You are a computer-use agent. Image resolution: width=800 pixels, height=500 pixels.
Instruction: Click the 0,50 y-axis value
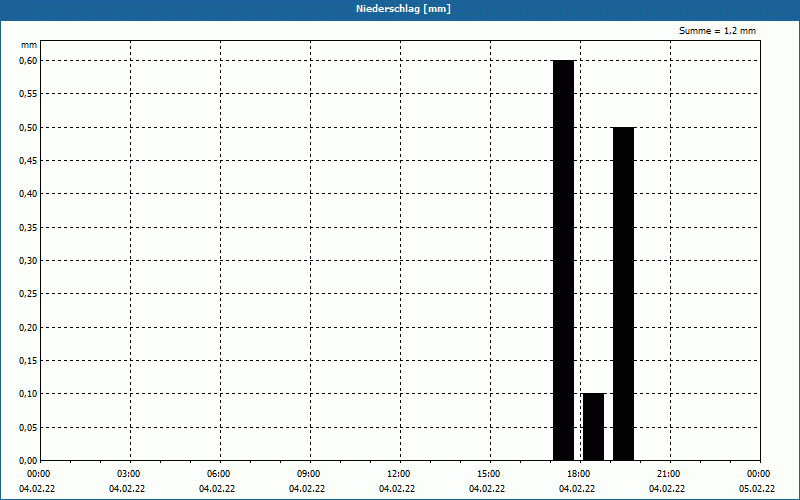tap(28, 128)
